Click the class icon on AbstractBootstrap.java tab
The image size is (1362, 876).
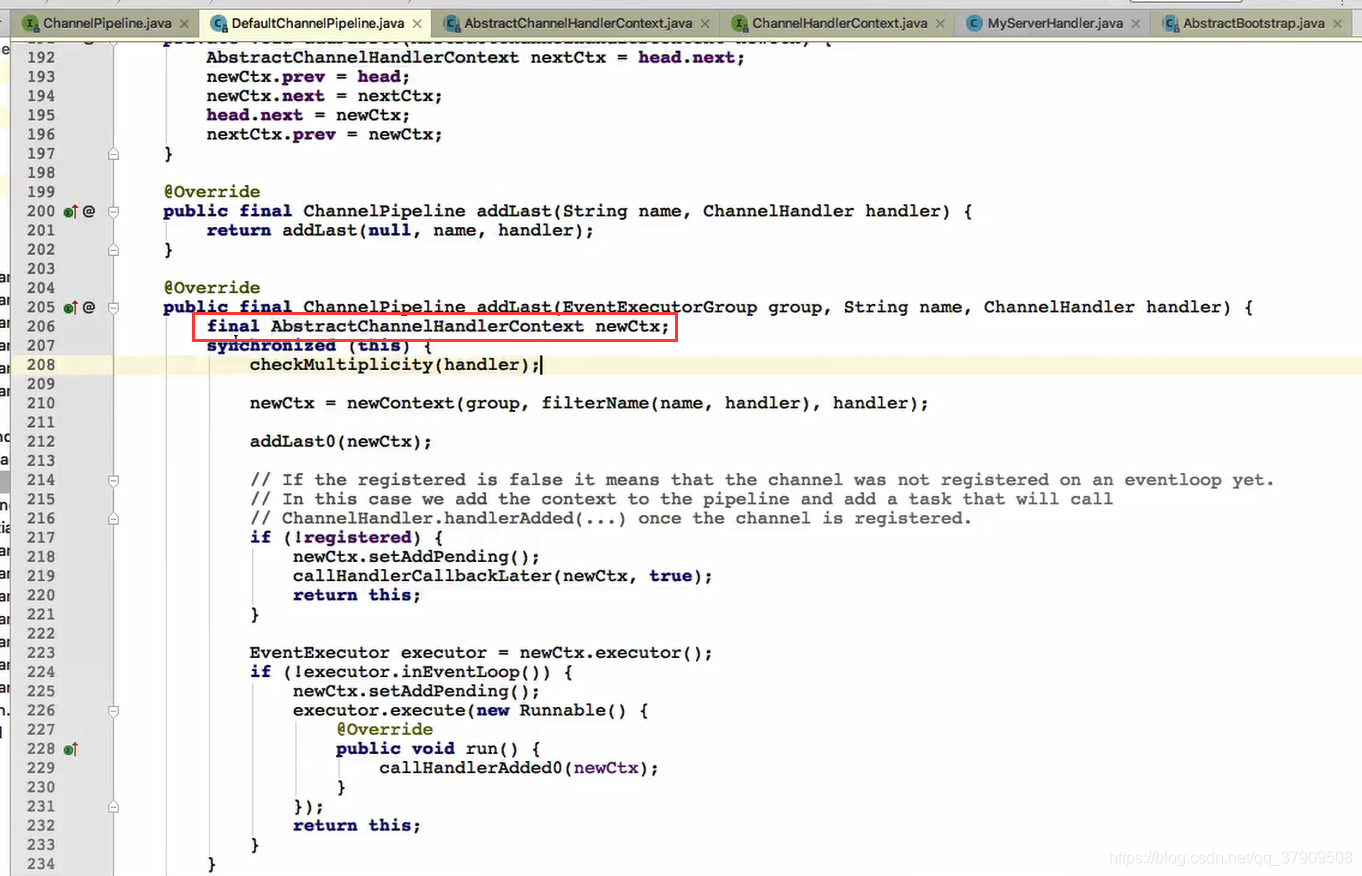[1170, 22]
